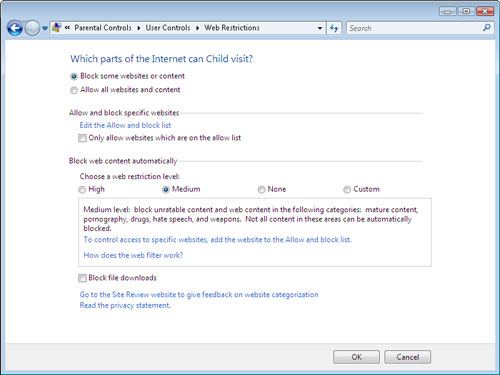Go to Parental Controls breadcrumb
The image size is (500, 375).
coord(103,28)
